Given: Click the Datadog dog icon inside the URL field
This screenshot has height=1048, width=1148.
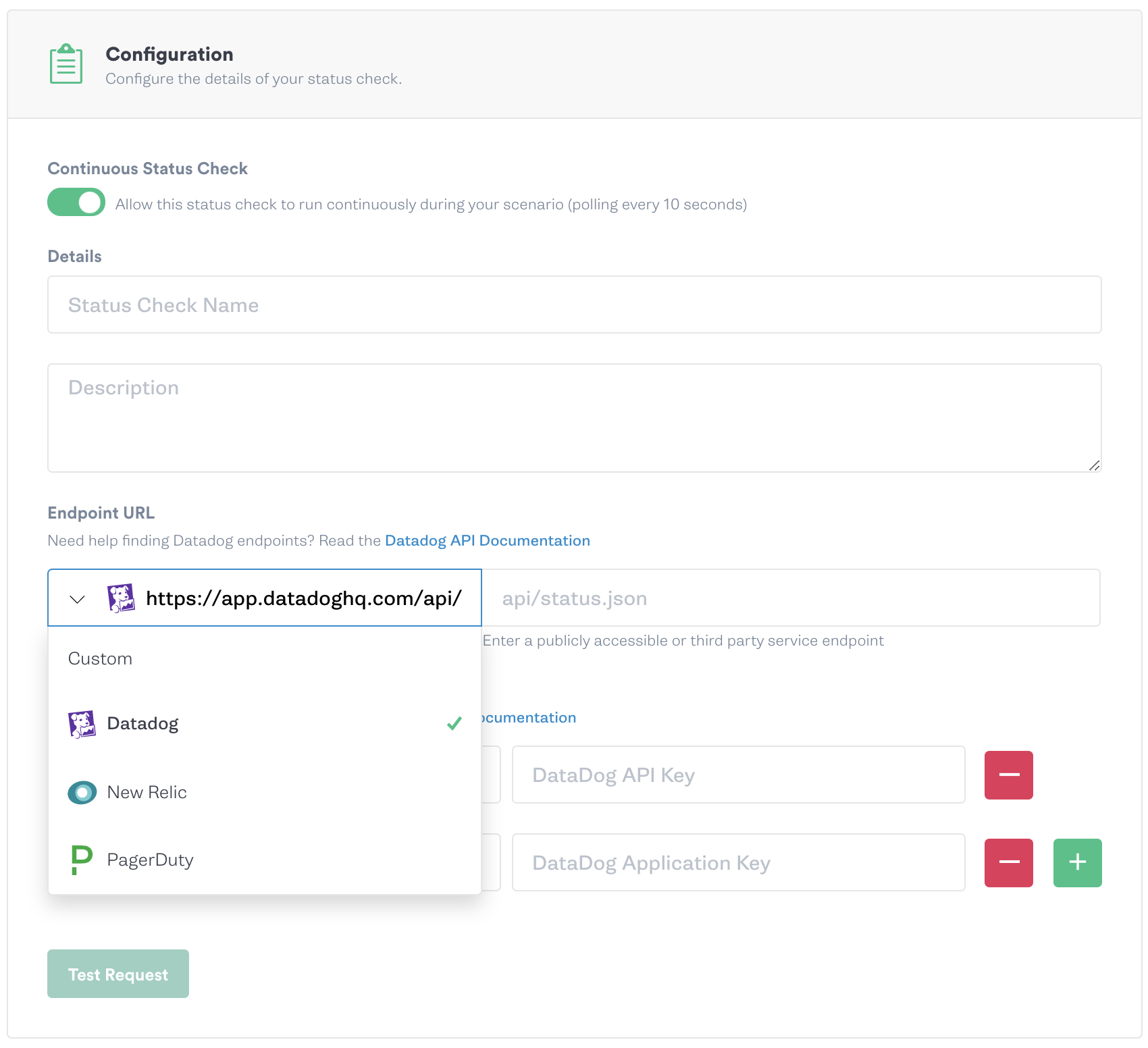Looking at the screenshot, I should (121, 597).
